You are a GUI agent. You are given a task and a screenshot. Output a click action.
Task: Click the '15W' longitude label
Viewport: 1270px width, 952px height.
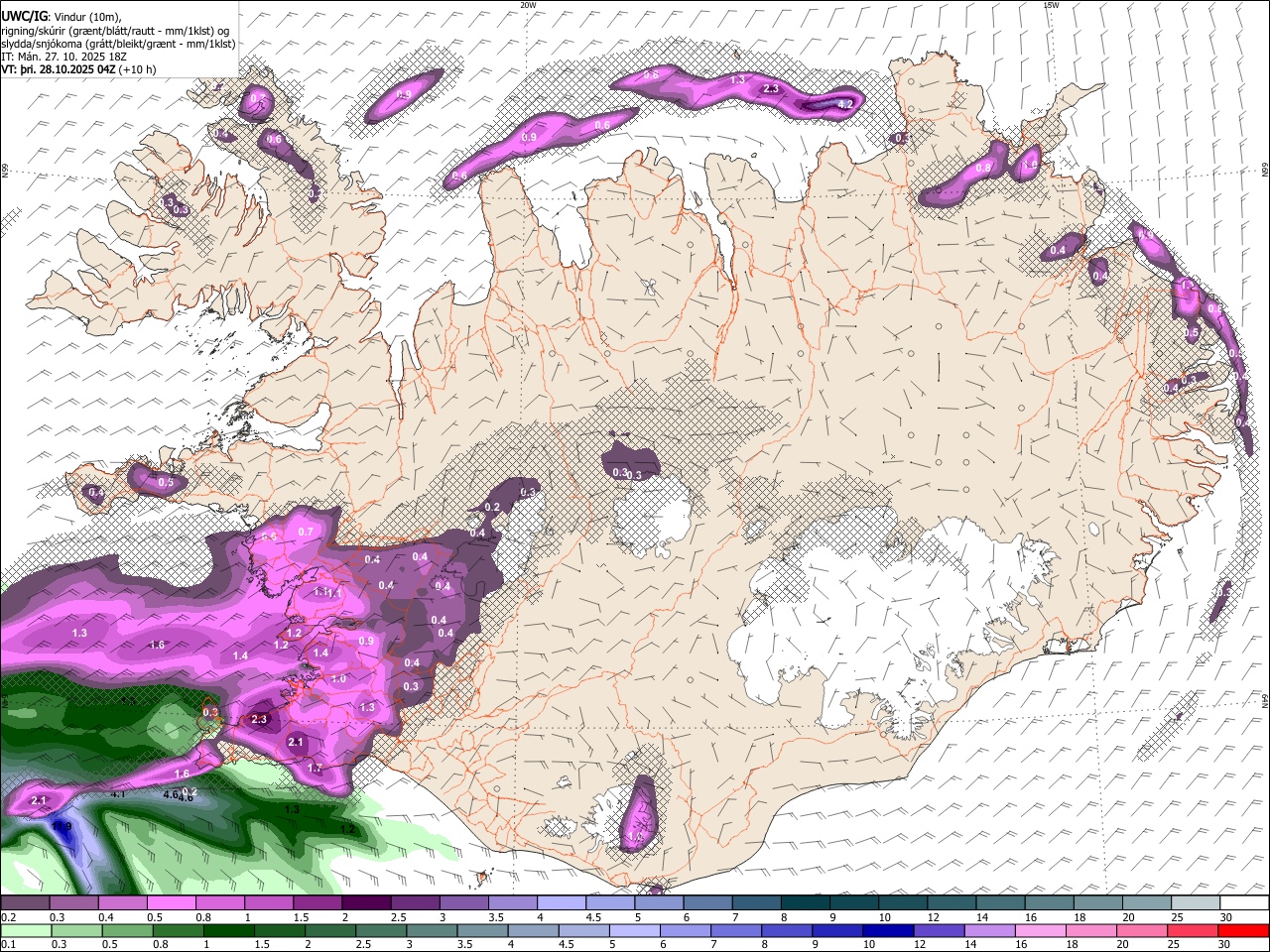[1051, 5]
